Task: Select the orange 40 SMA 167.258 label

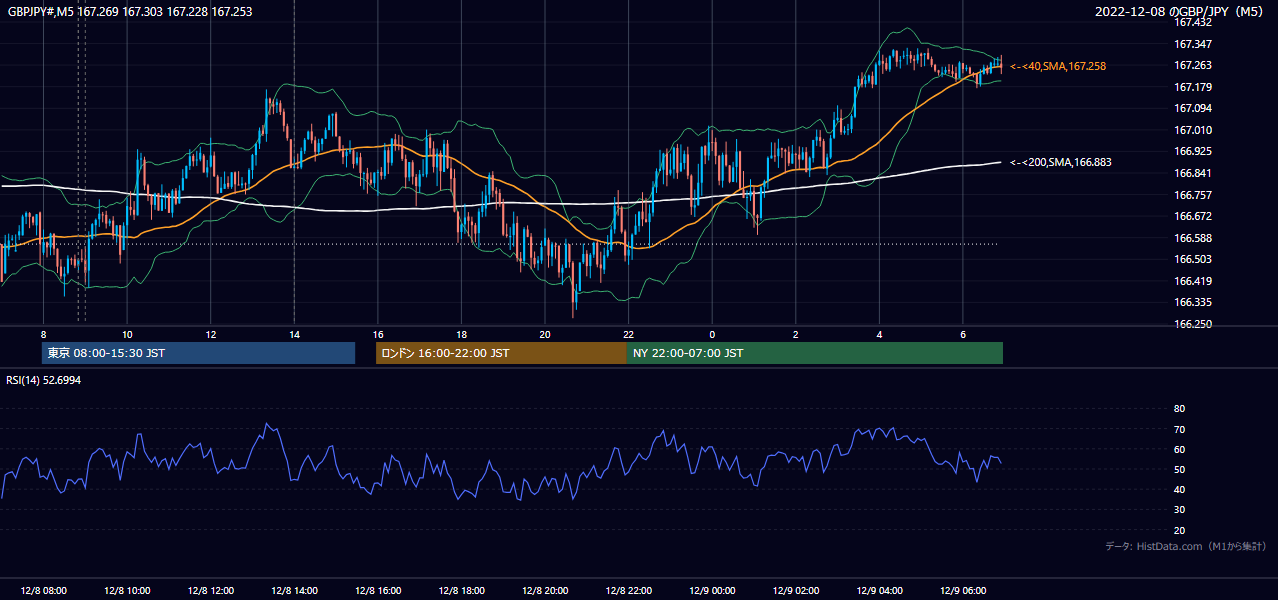Action: click(x=1058, y=66)
